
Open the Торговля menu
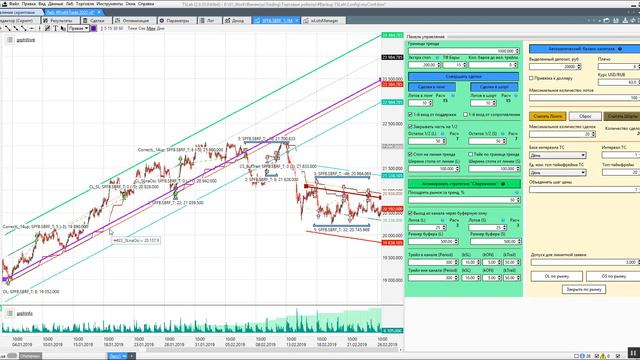point(85,4)
